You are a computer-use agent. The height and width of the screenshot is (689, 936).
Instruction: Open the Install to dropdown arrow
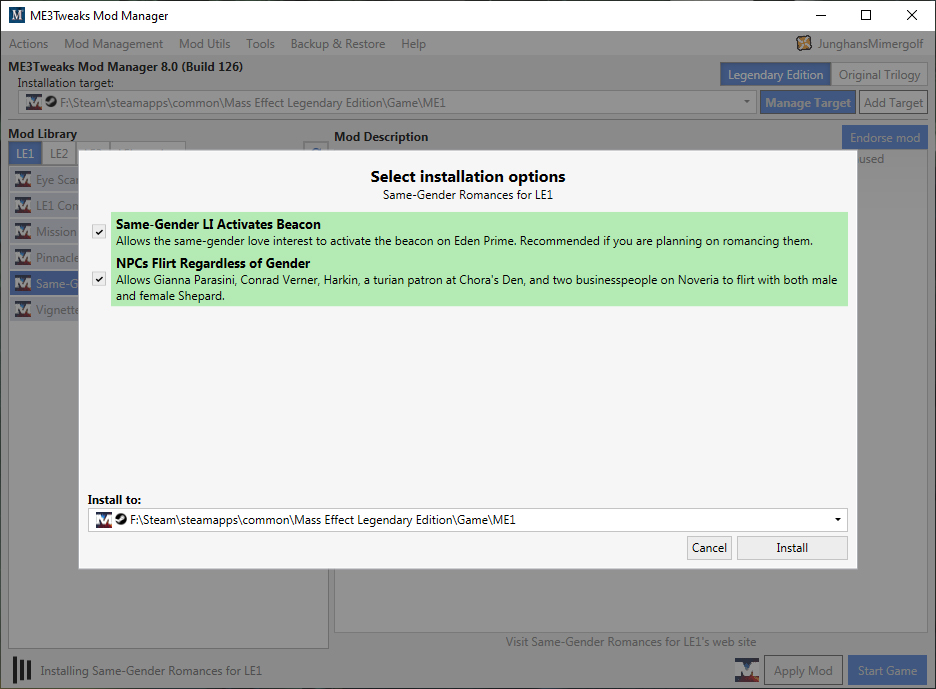(x=838, y=519)
